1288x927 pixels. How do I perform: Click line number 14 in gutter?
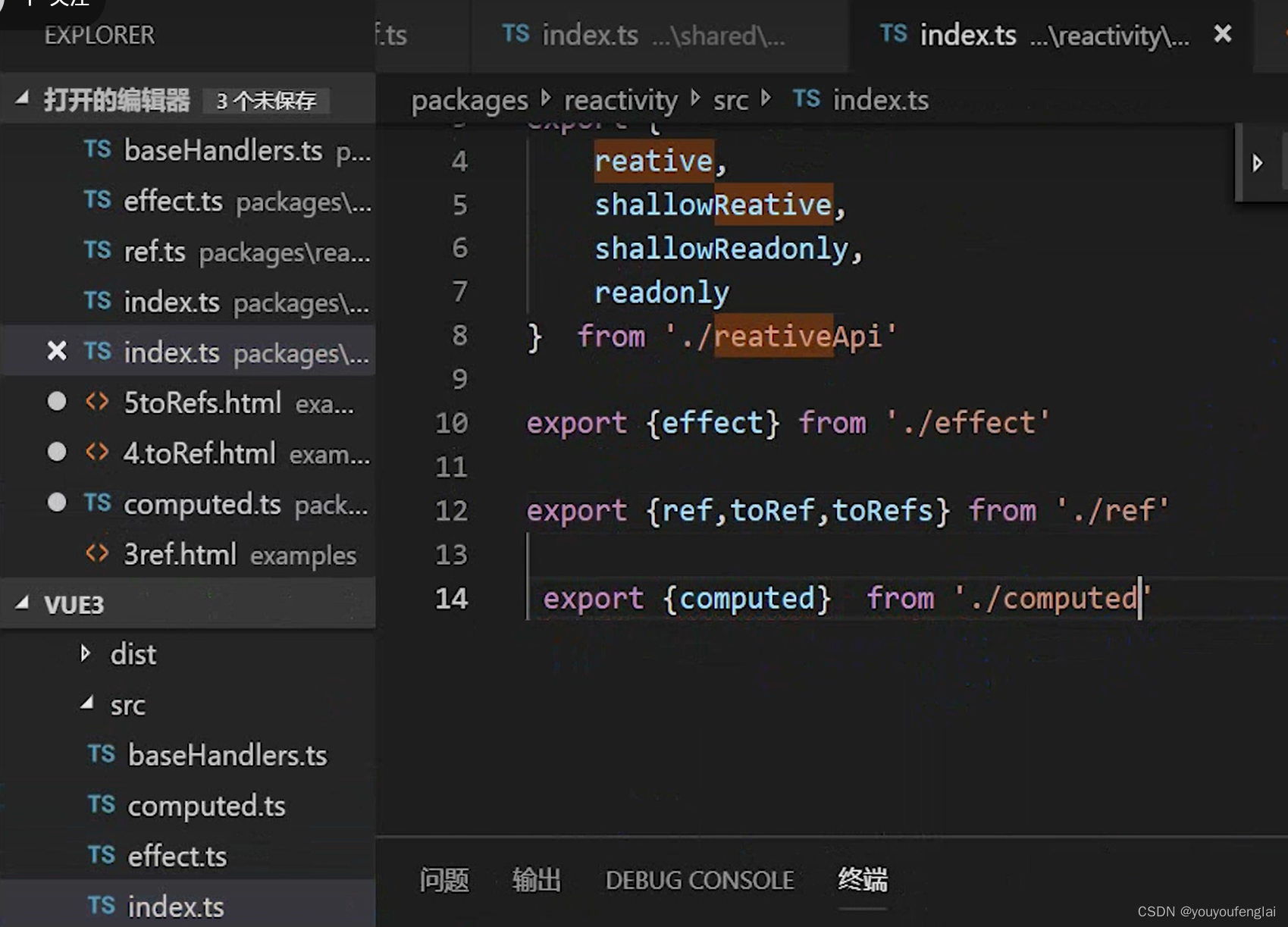tap(451, 599)
